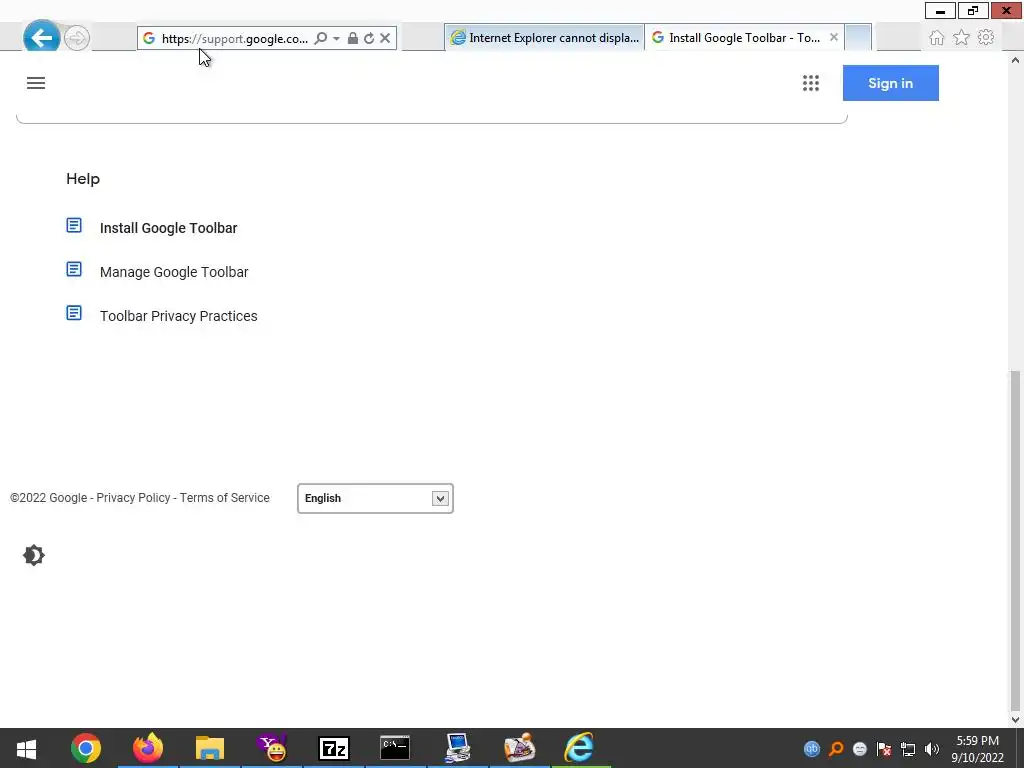Click the Home icon in IE toolbar

(936, 38)
